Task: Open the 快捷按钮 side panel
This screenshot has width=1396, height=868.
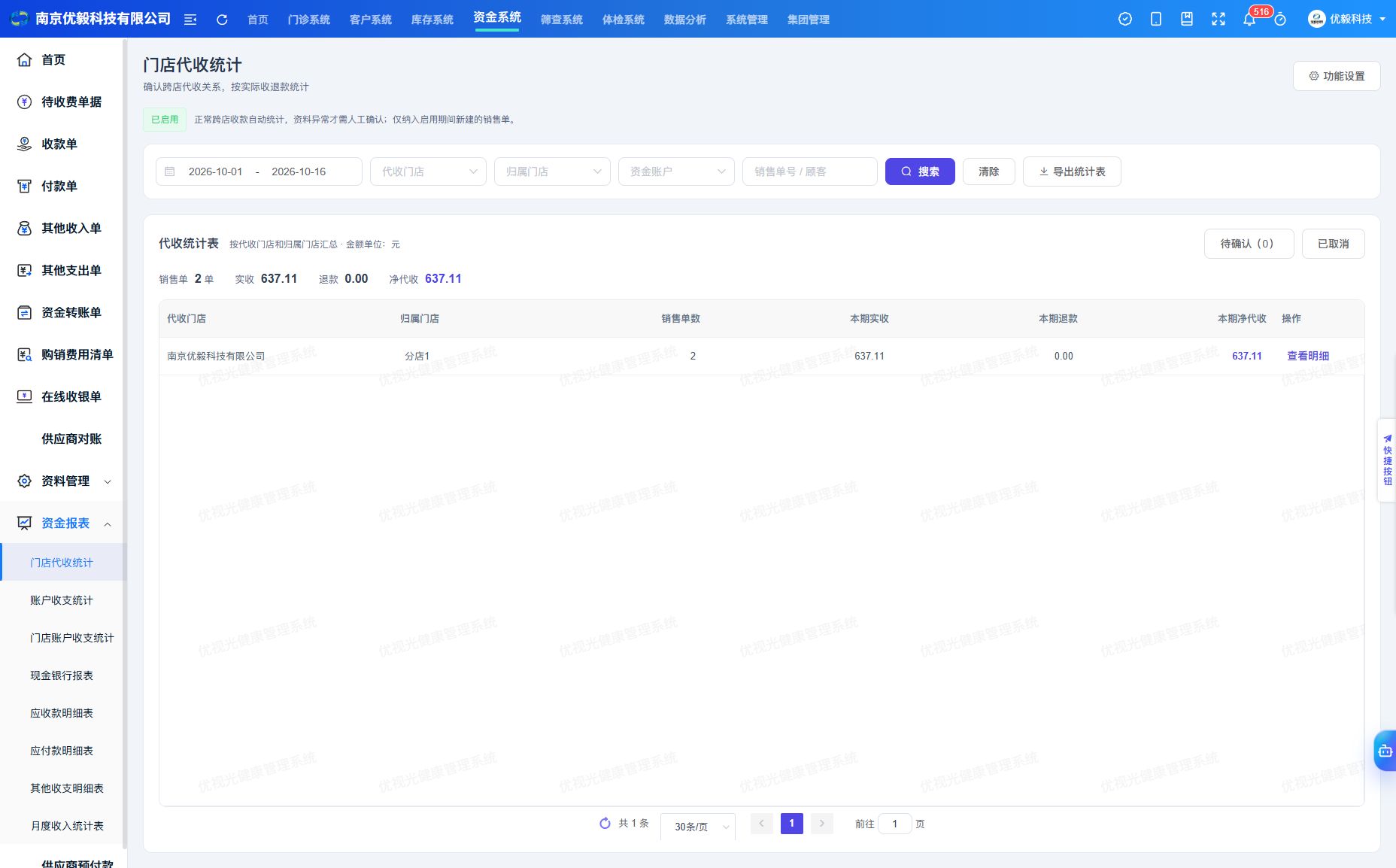Action: (1387, 460)
